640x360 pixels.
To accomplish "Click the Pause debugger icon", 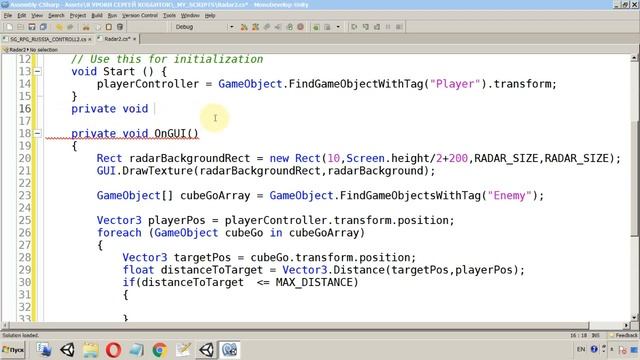I will tap(388, 27).
